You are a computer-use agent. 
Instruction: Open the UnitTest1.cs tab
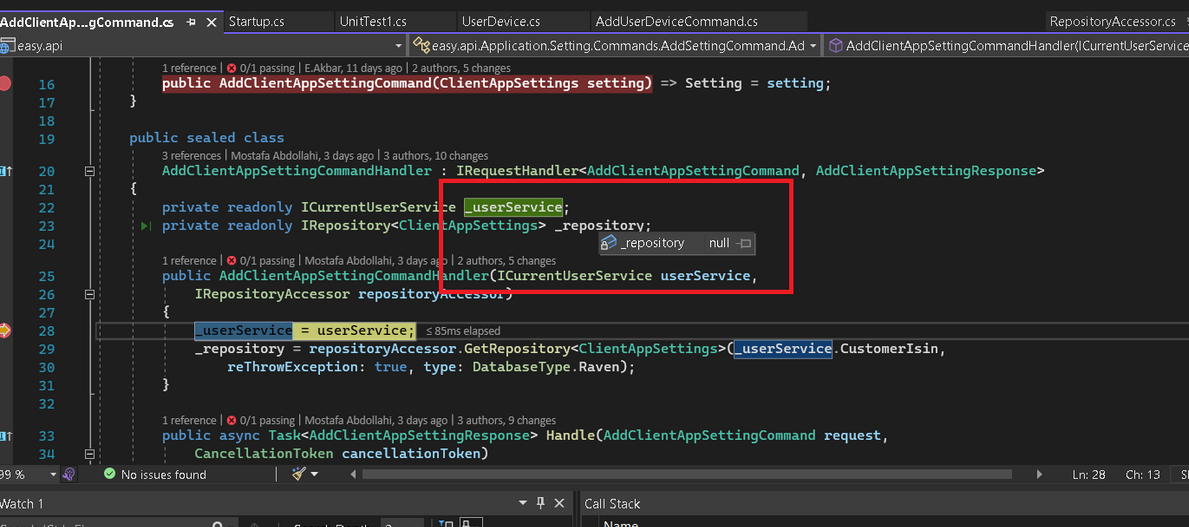point(373,22)
